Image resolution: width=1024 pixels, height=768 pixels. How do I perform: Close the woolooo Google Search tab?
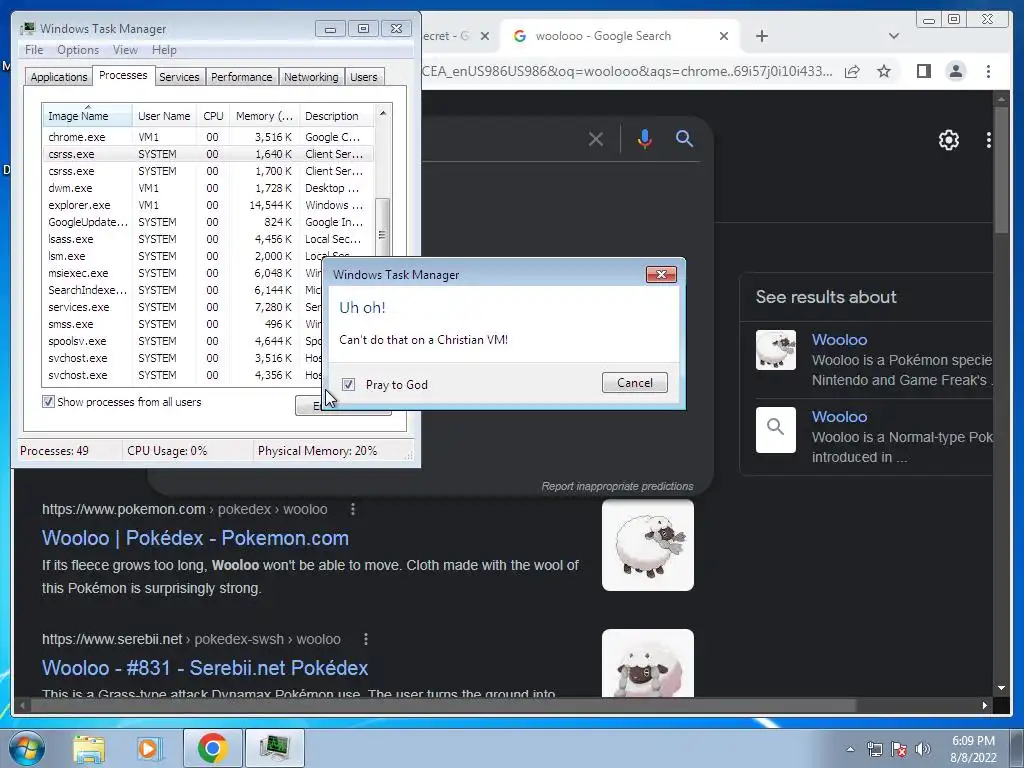point(724,36)
